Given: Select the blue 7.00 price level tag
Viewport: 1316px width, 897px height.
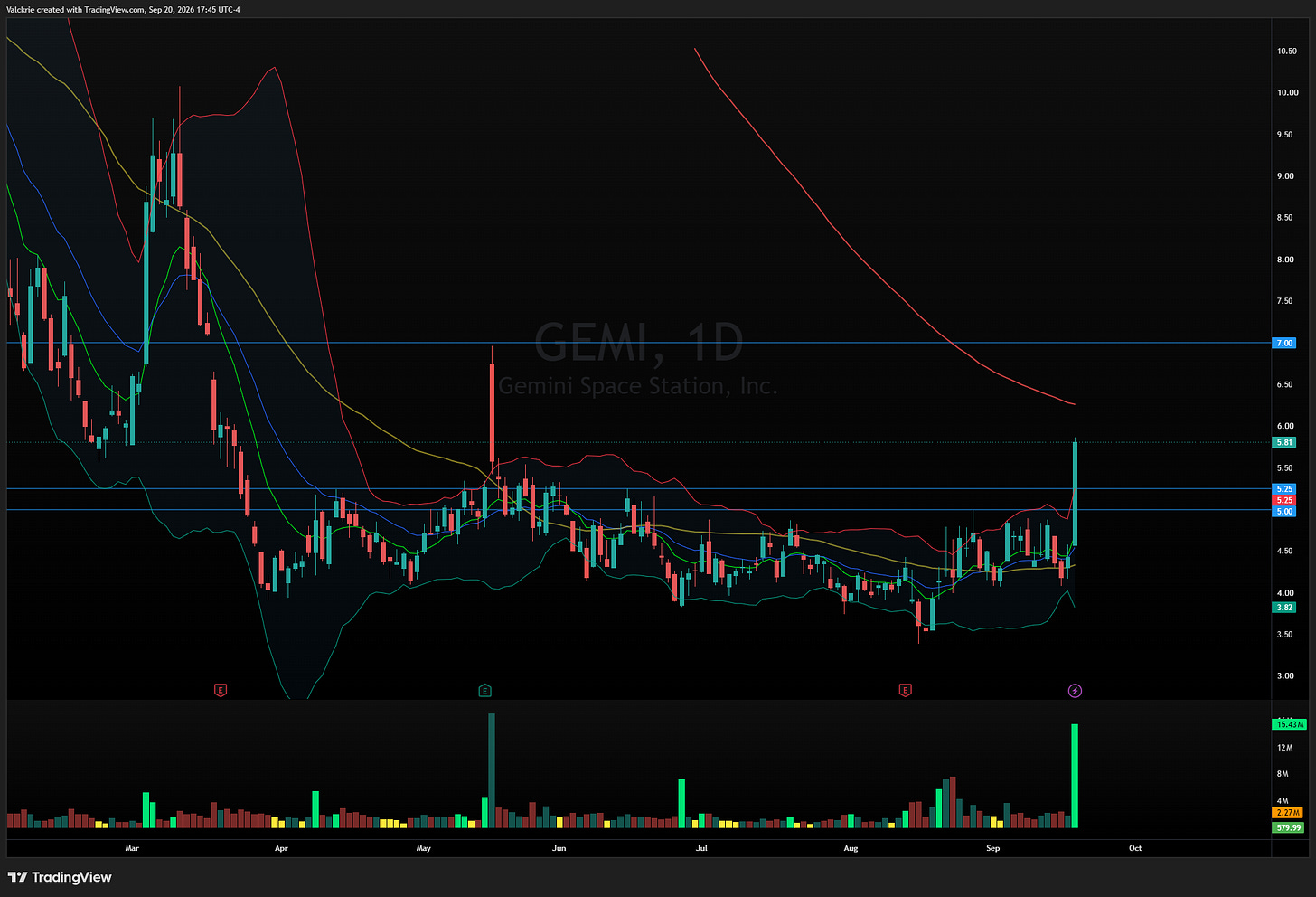Looking at the screenshot, I should 1284,343.
